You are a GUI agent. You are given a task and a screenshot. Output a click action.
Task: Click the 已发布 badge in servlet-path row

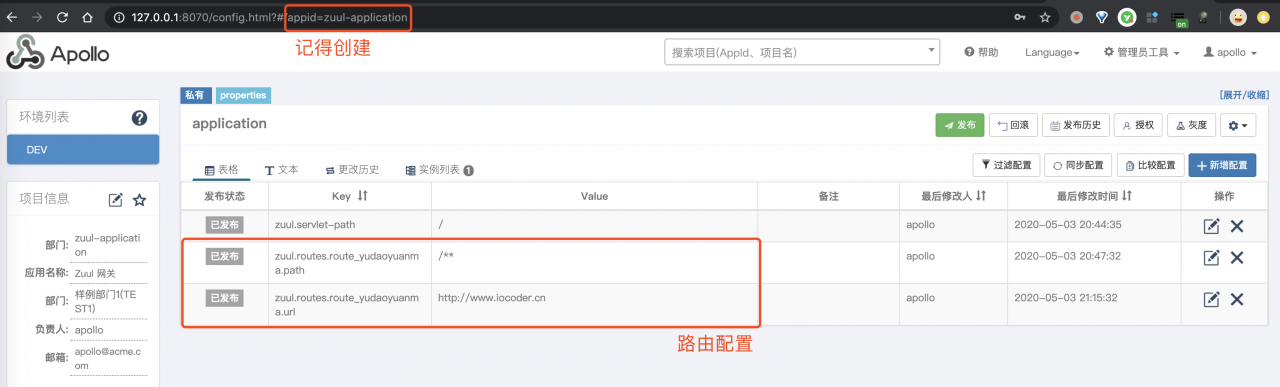pyautogui.click(x=224, y=225)
